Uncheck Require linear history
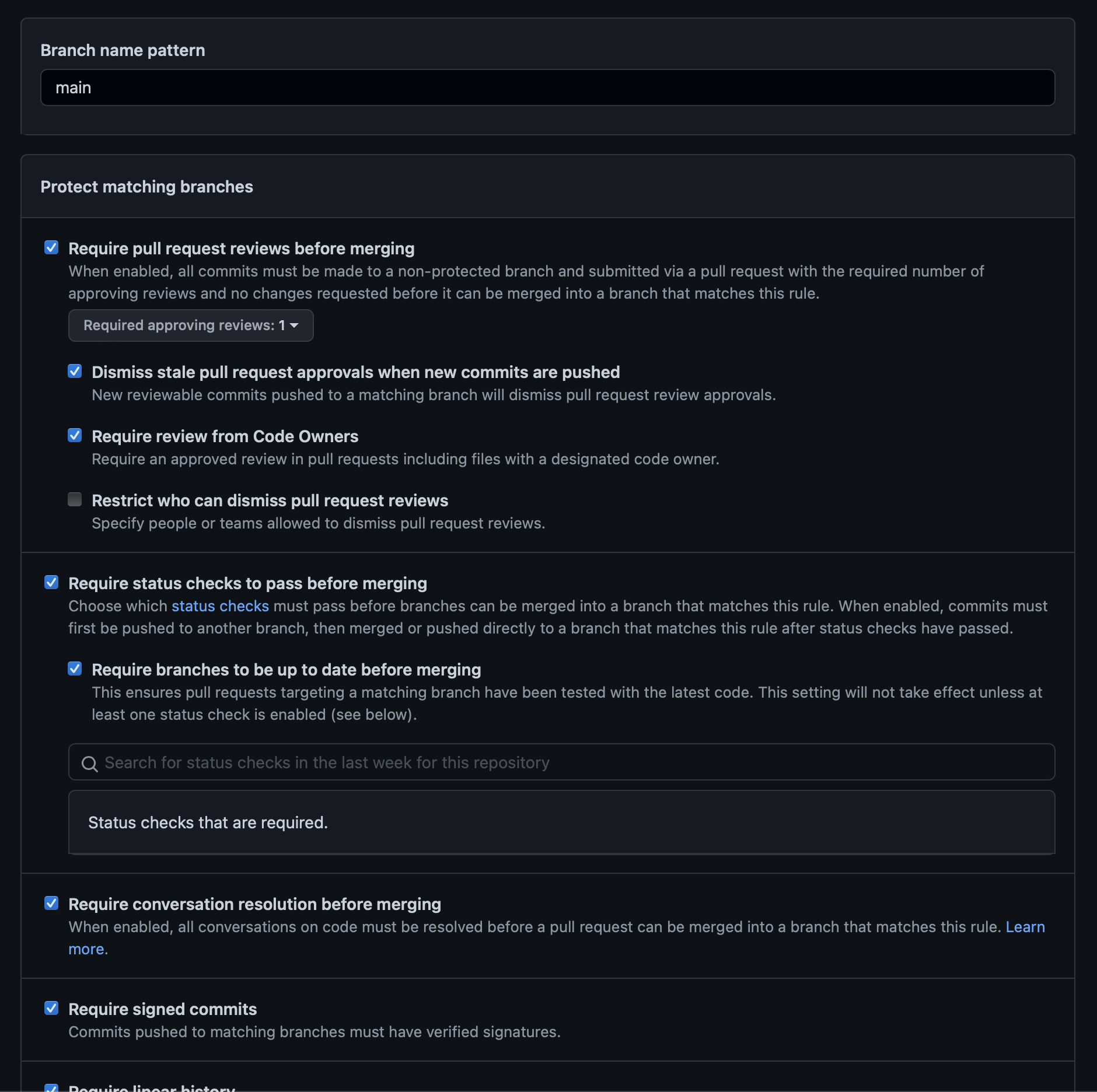1097x1092 pixels. click(x=51, y=1087)
